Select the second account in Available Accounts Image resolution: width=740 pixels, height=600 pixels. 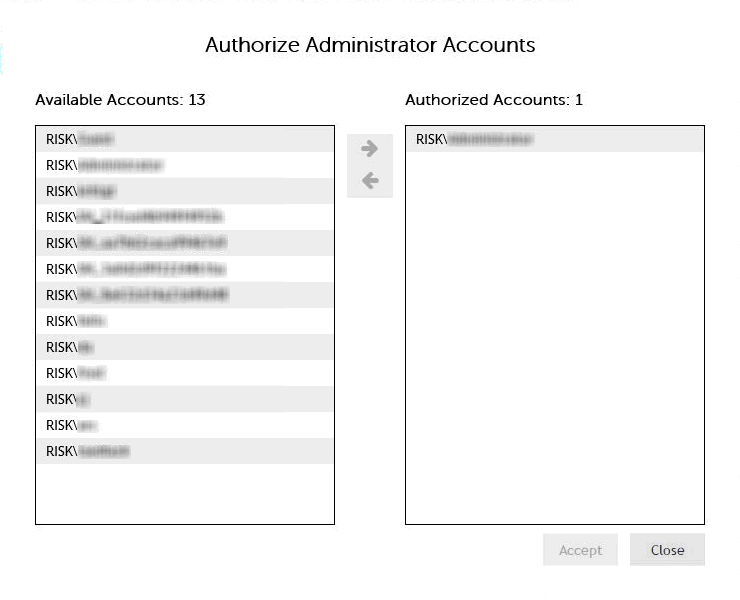coord(184,165)
